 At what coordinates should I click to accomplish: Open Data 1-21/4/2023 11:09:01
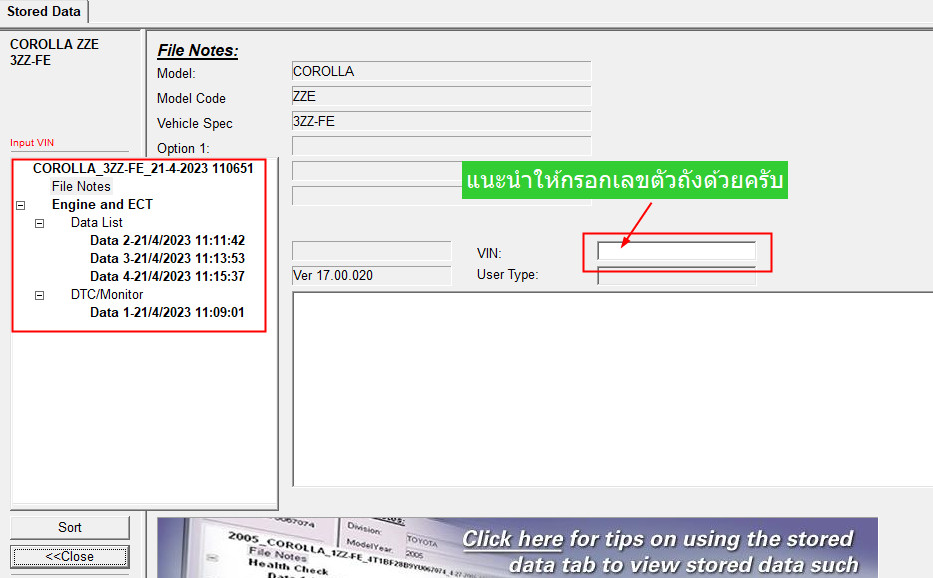click(x=167, y=312)
